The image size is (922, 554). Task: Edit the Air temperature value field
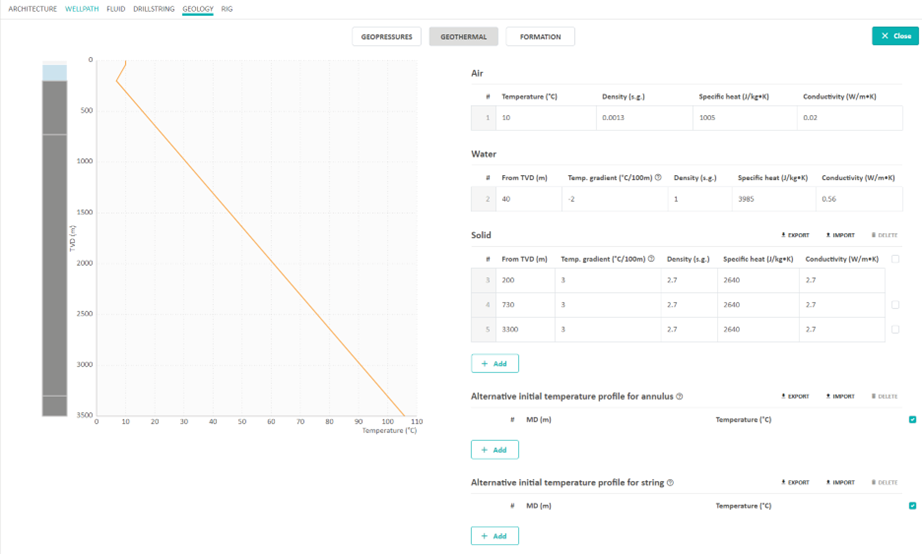tap(545, 118)
